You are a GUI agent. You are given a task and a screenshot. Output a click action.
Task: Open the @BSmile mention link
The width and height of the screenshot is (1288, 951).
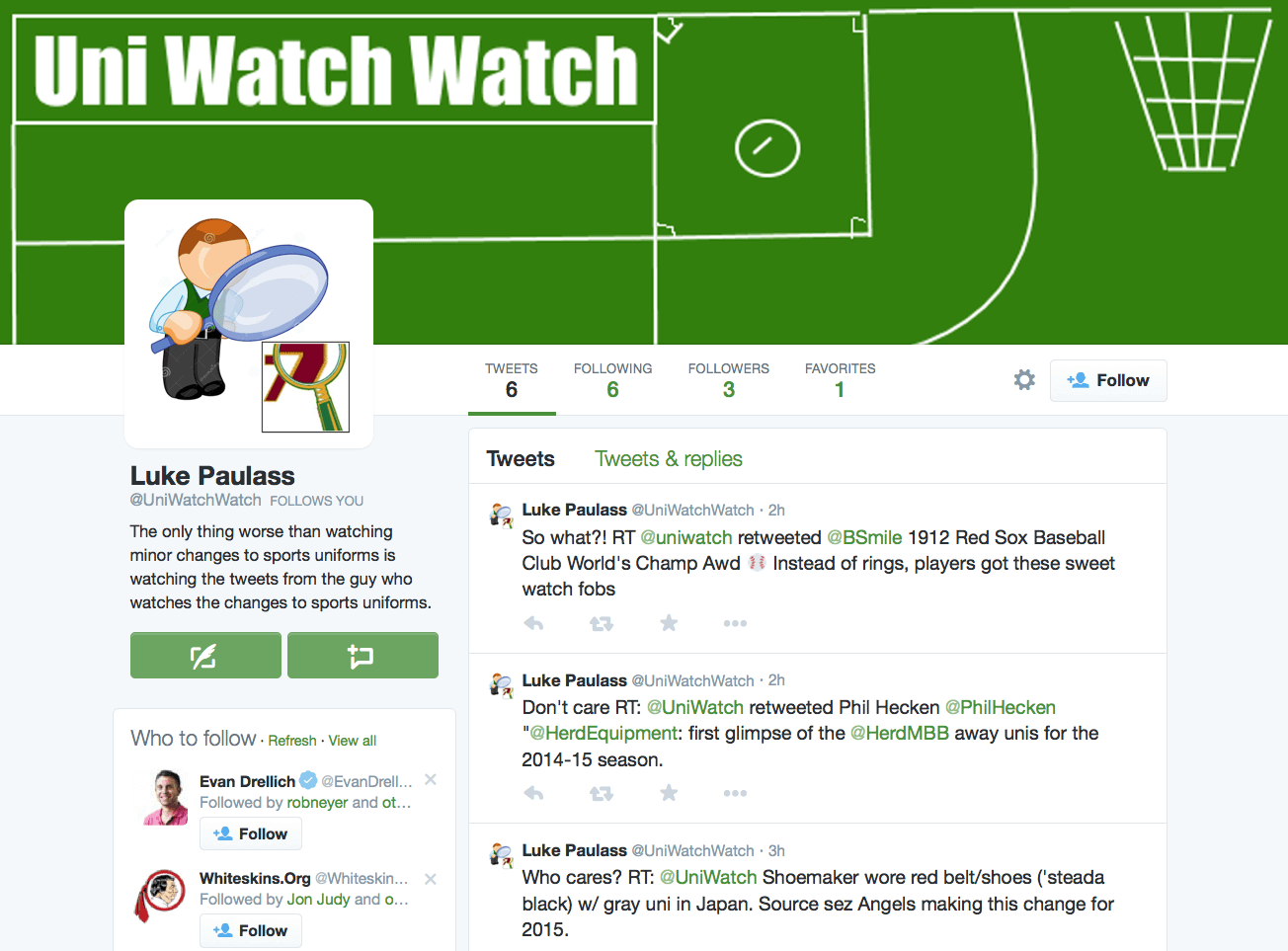864,537
